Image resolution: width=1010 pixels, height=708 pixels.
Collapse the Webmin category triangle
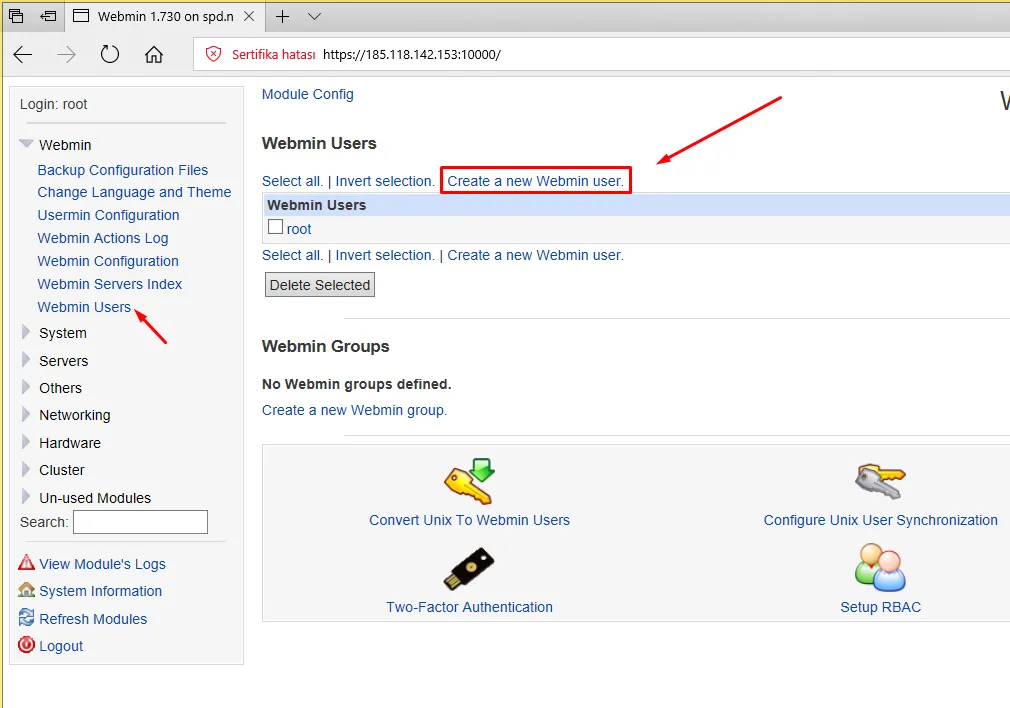click(x=26, y=144)
